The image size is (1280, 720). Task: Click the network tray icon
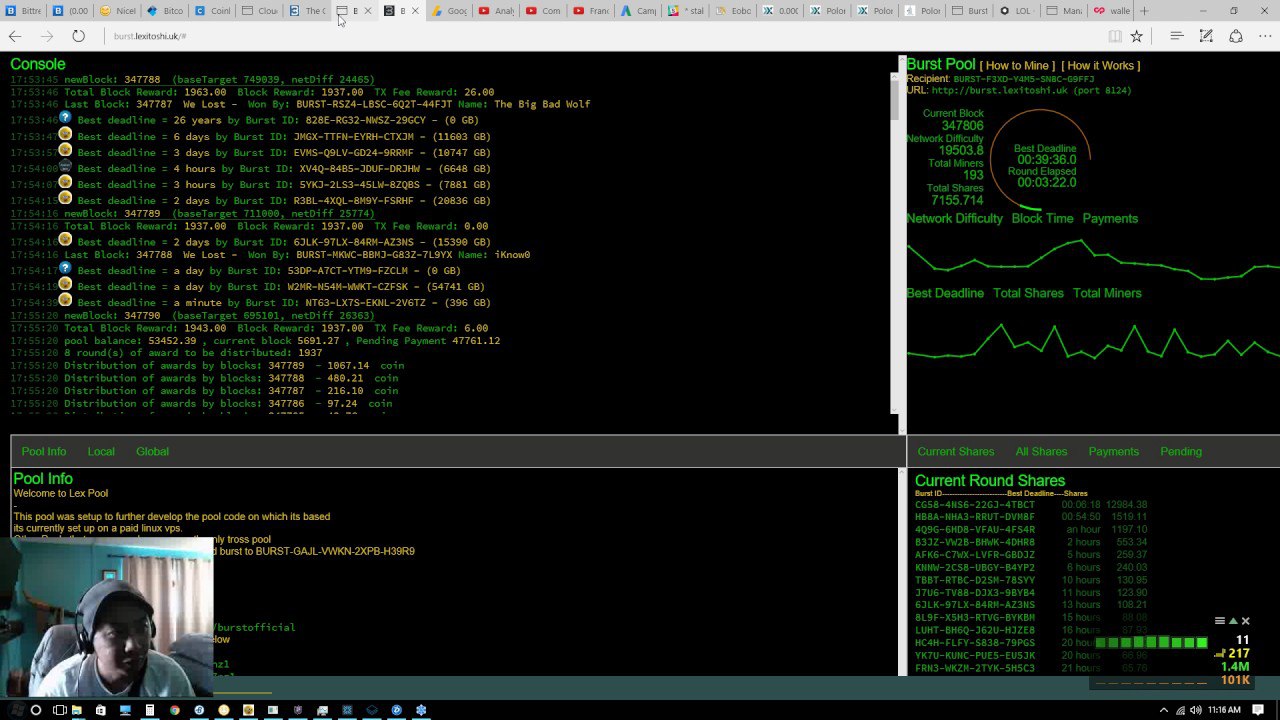(1181, 710)
